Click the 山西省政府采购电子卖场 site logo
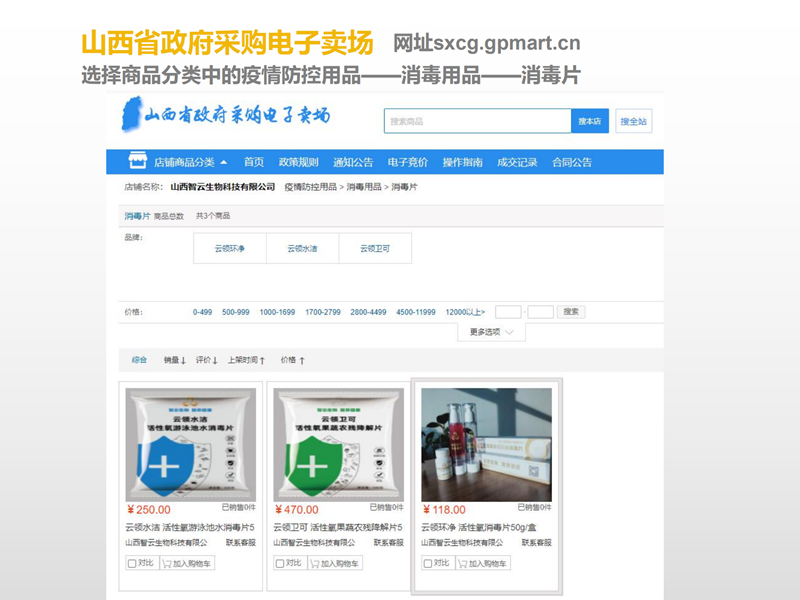Screen dimensions: 800x600 225,116
